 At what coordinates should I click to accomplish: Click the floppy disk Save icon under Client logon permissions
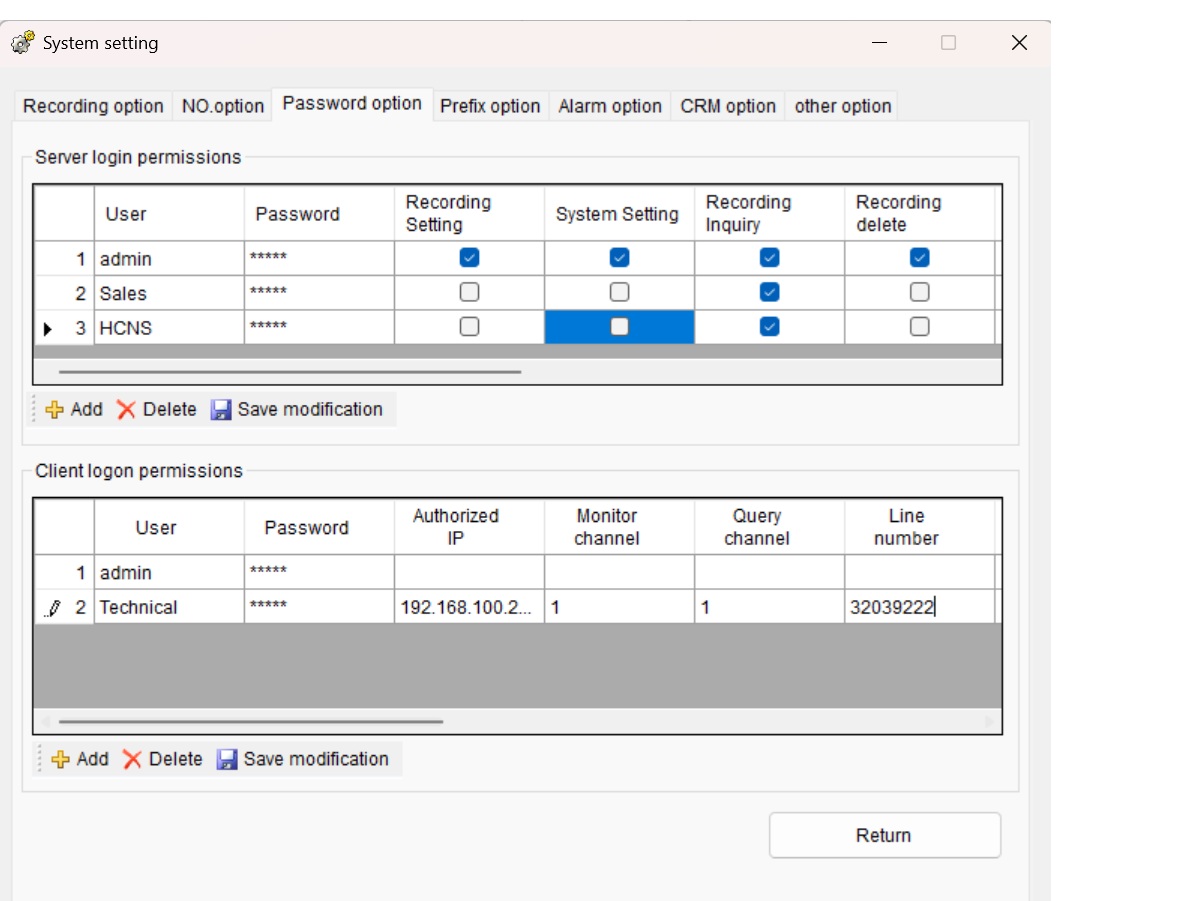pyautogui.click(x=227, y=759)
